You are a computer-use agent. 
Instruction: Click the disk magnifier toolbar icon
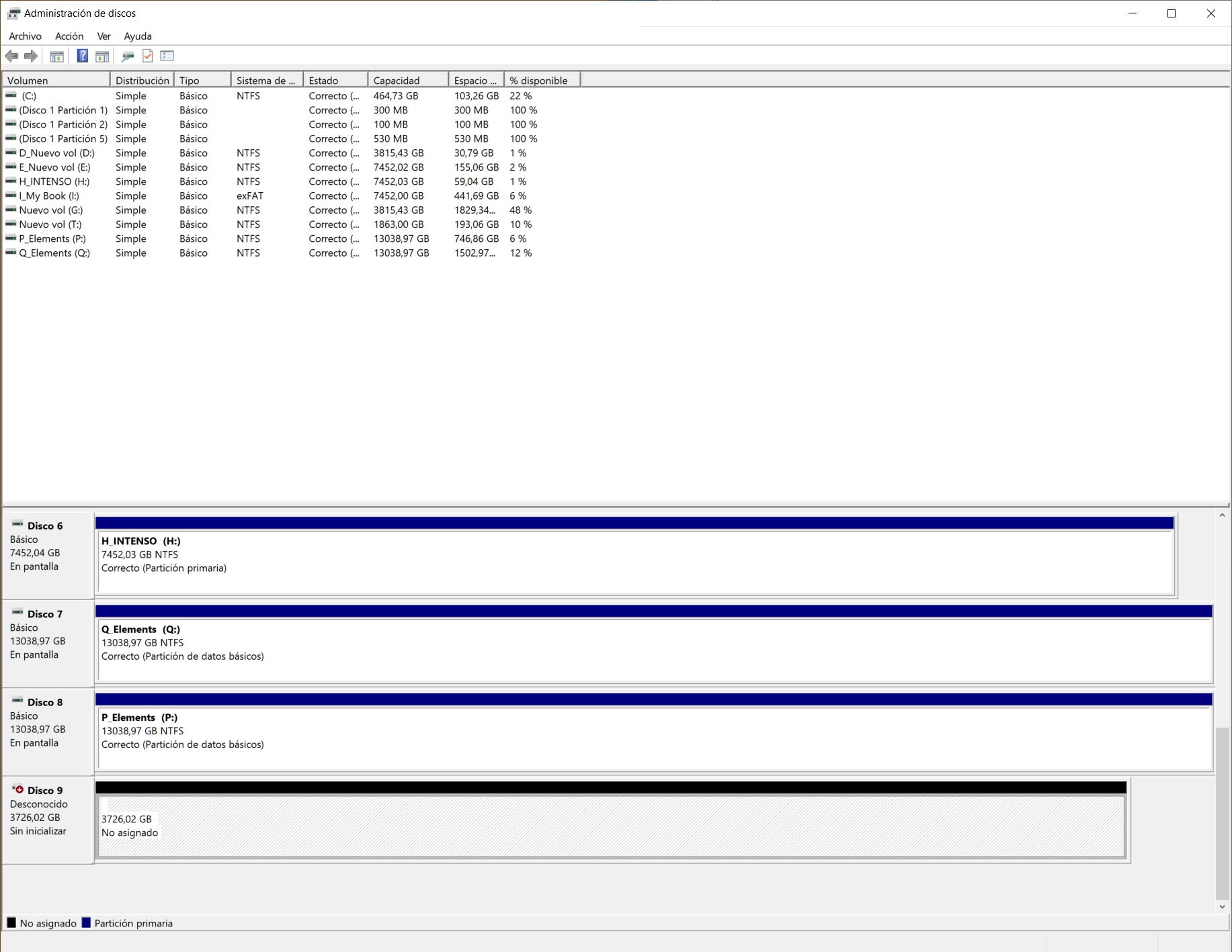click(x=128, y=56)
